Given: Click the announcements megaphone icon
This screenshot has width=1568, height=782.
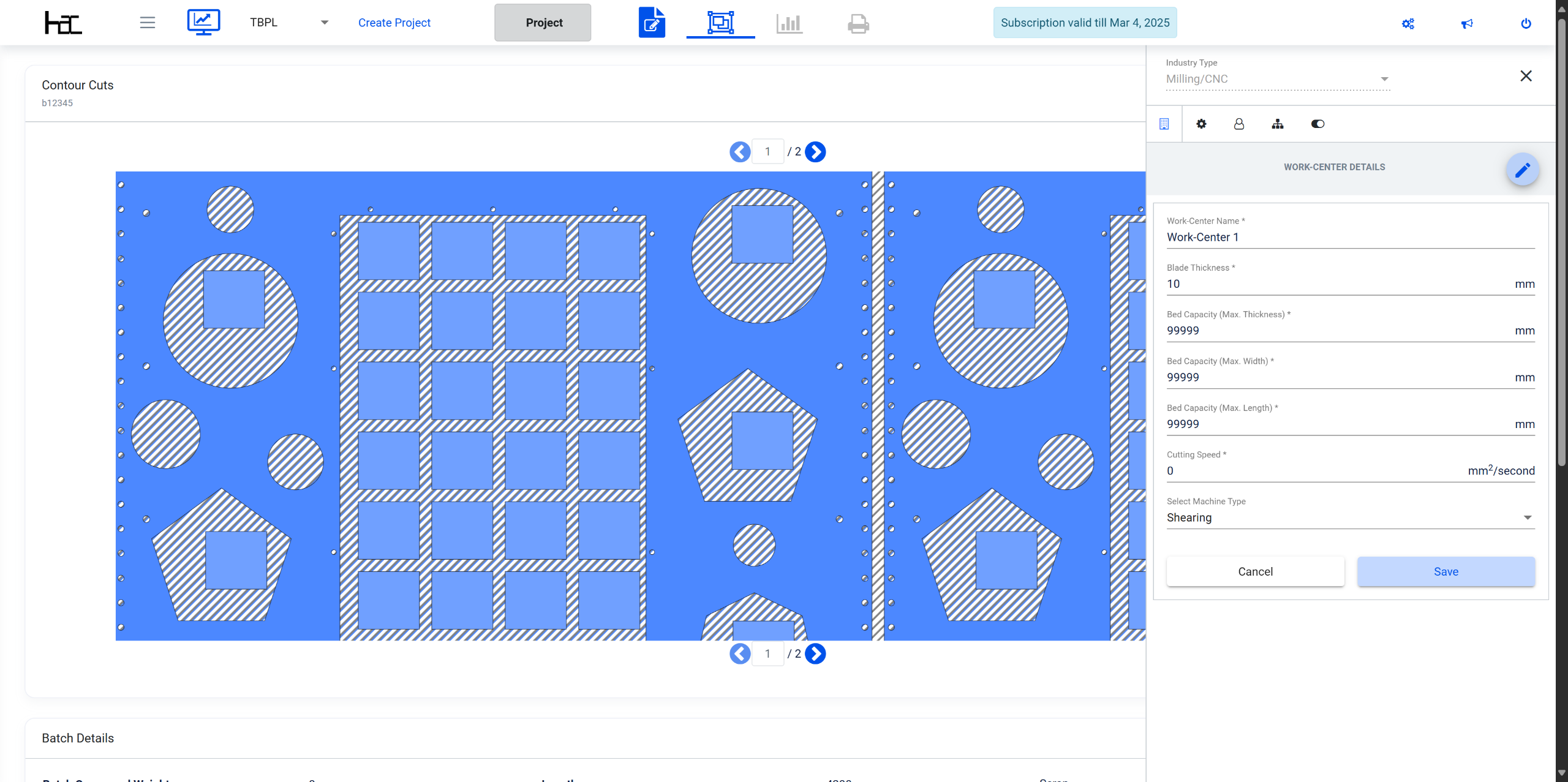Looking at the screenshot, I should 1467,23.
